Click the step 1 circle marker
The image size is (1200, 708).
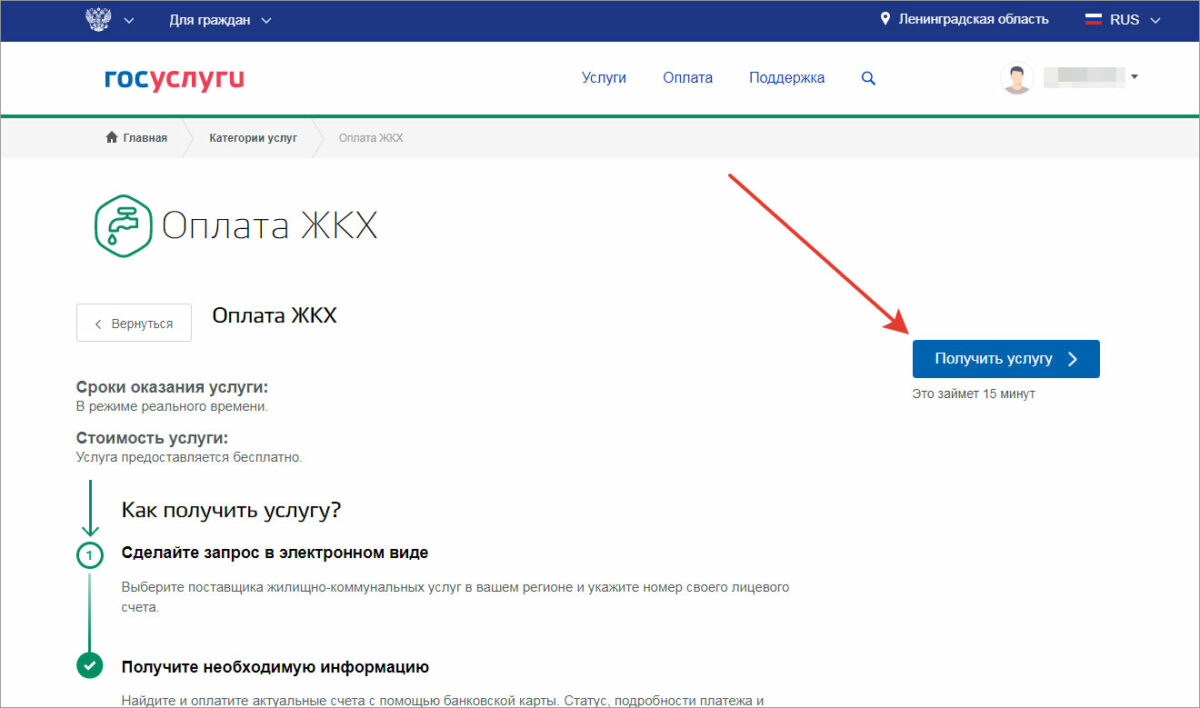(90, 554)
